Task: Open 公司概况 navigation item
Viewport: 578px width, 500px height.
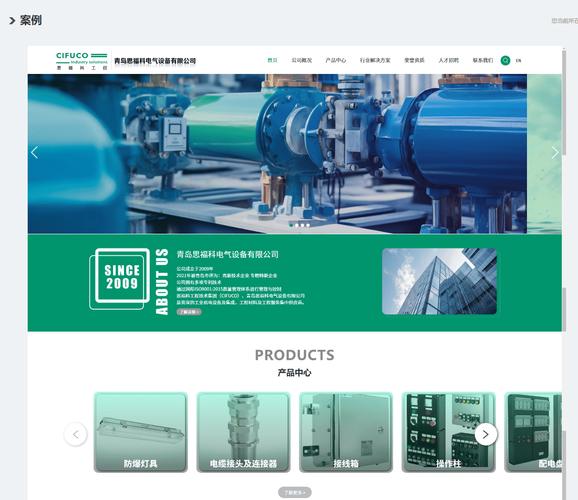Action: coord(302,60)
